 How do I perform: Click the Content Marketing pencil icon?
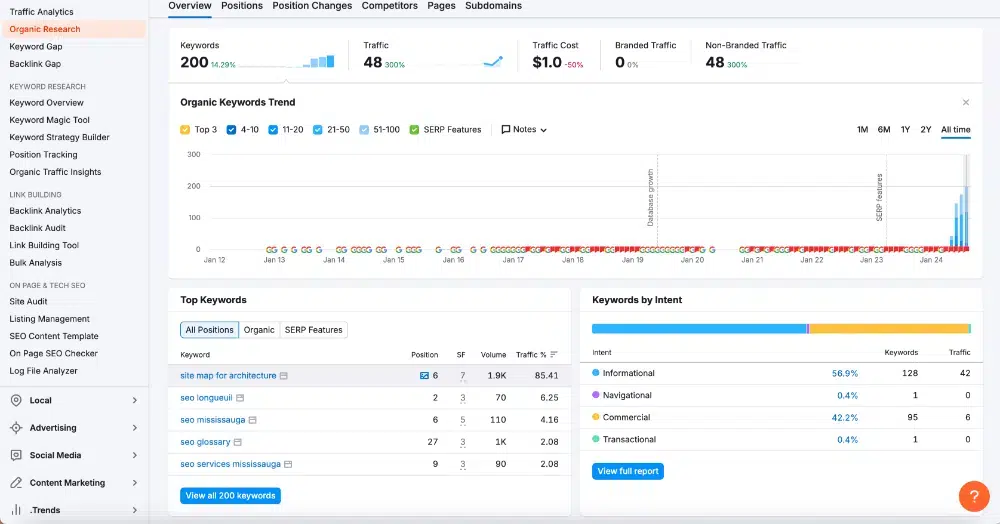click(x=16, y=483)
